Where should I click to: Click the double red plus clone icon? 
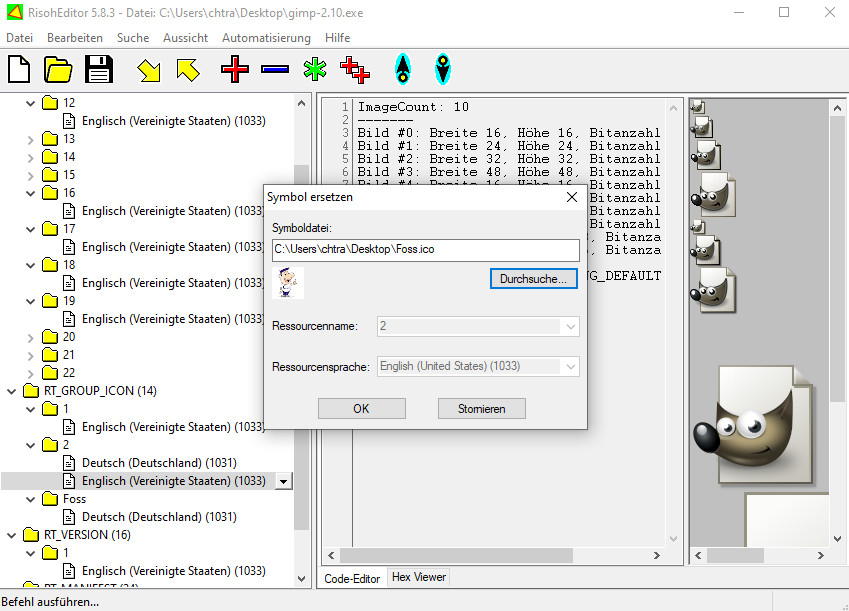click(x=355, y=69)
